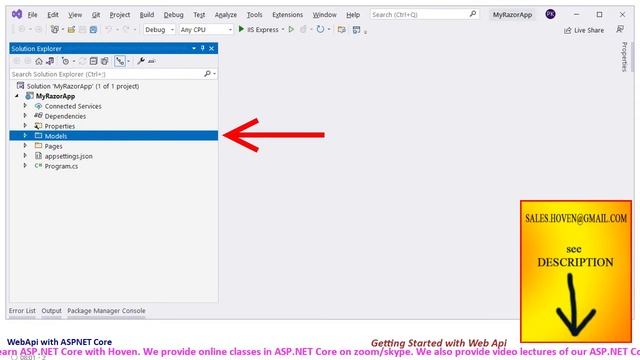Open the Tools menu
640x360 pixels.
254,15
